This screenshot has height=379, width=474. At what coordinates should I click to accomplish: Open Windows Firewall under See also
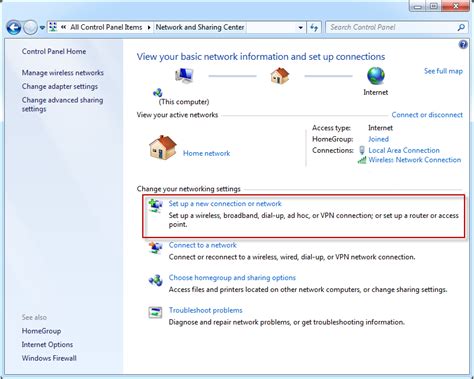point(49,358)
